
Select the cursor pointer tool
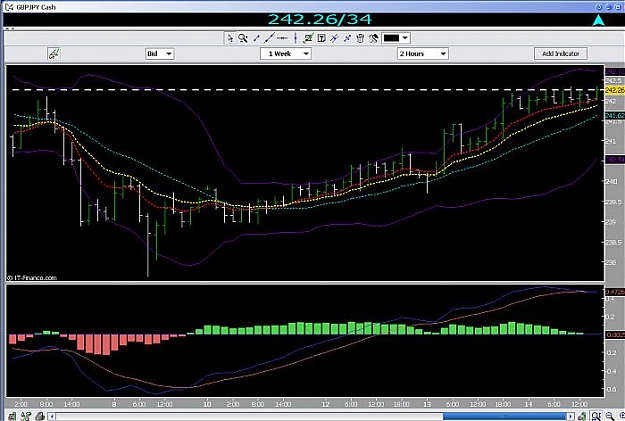tap(230, 38)
